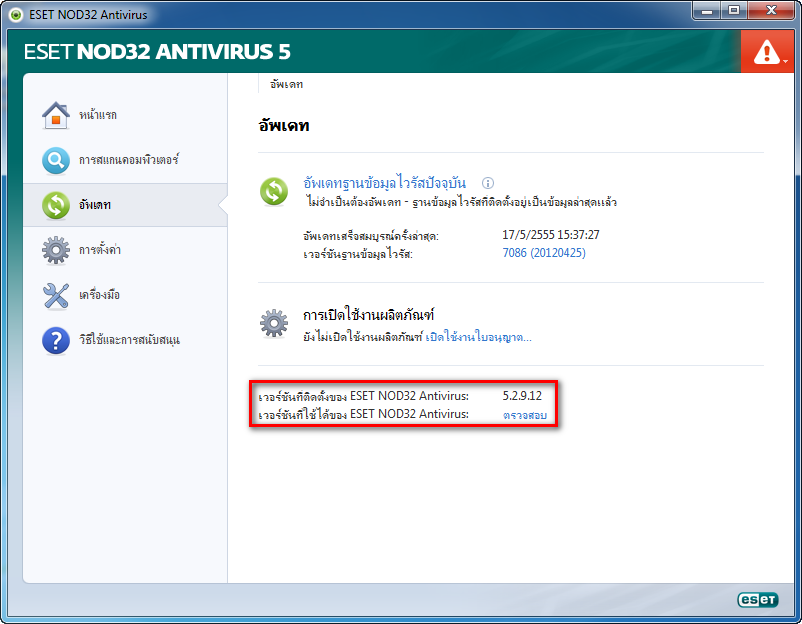Image resolution: width=802 pixels, height=624 pixels.
Task: Click อัพเดทฐานข้อมูลไวรัสปัจจุบัน to update database
Action: click(383, 183)
